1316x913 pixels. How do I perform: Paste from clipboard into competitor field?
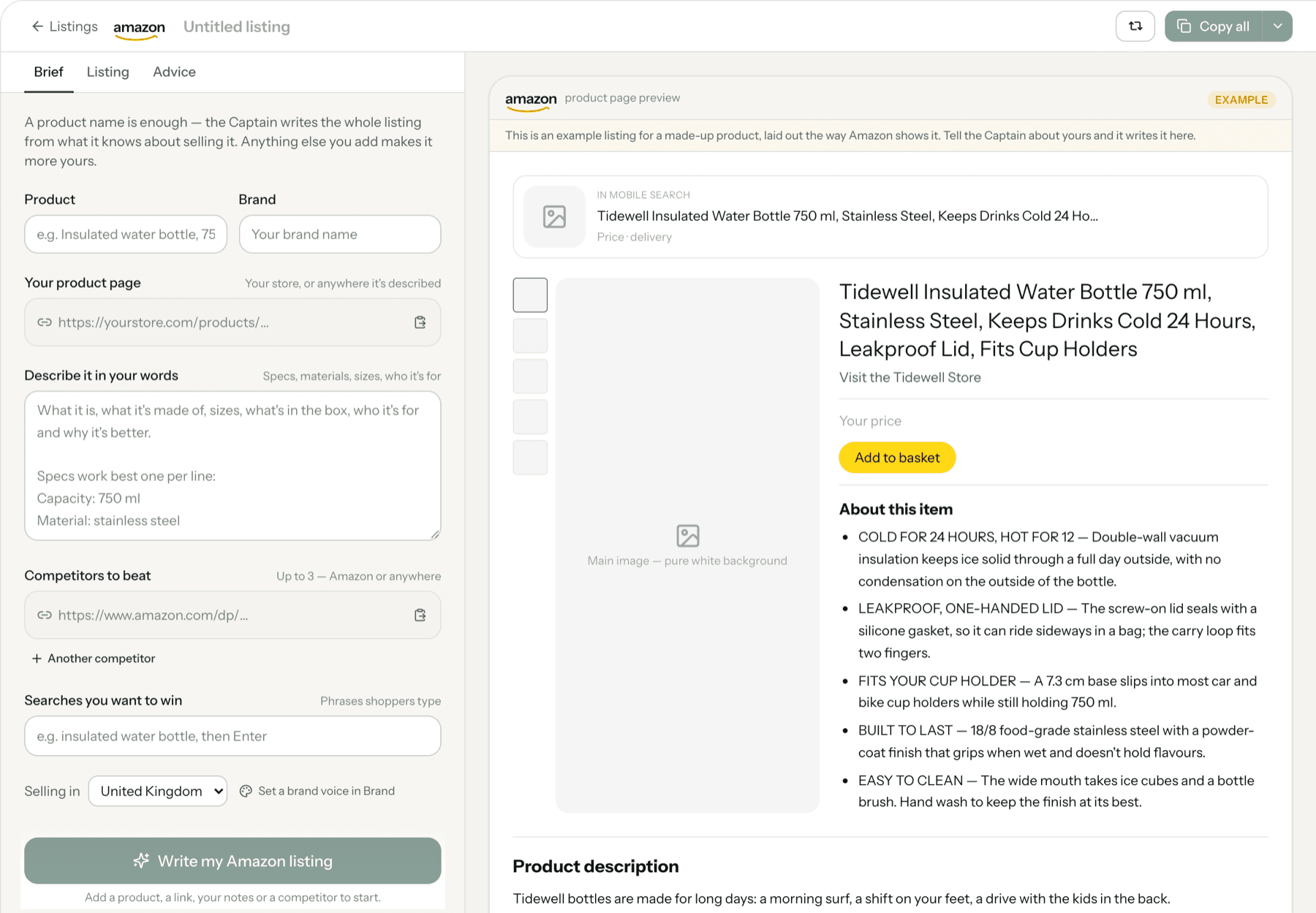(x=420, y=615)
